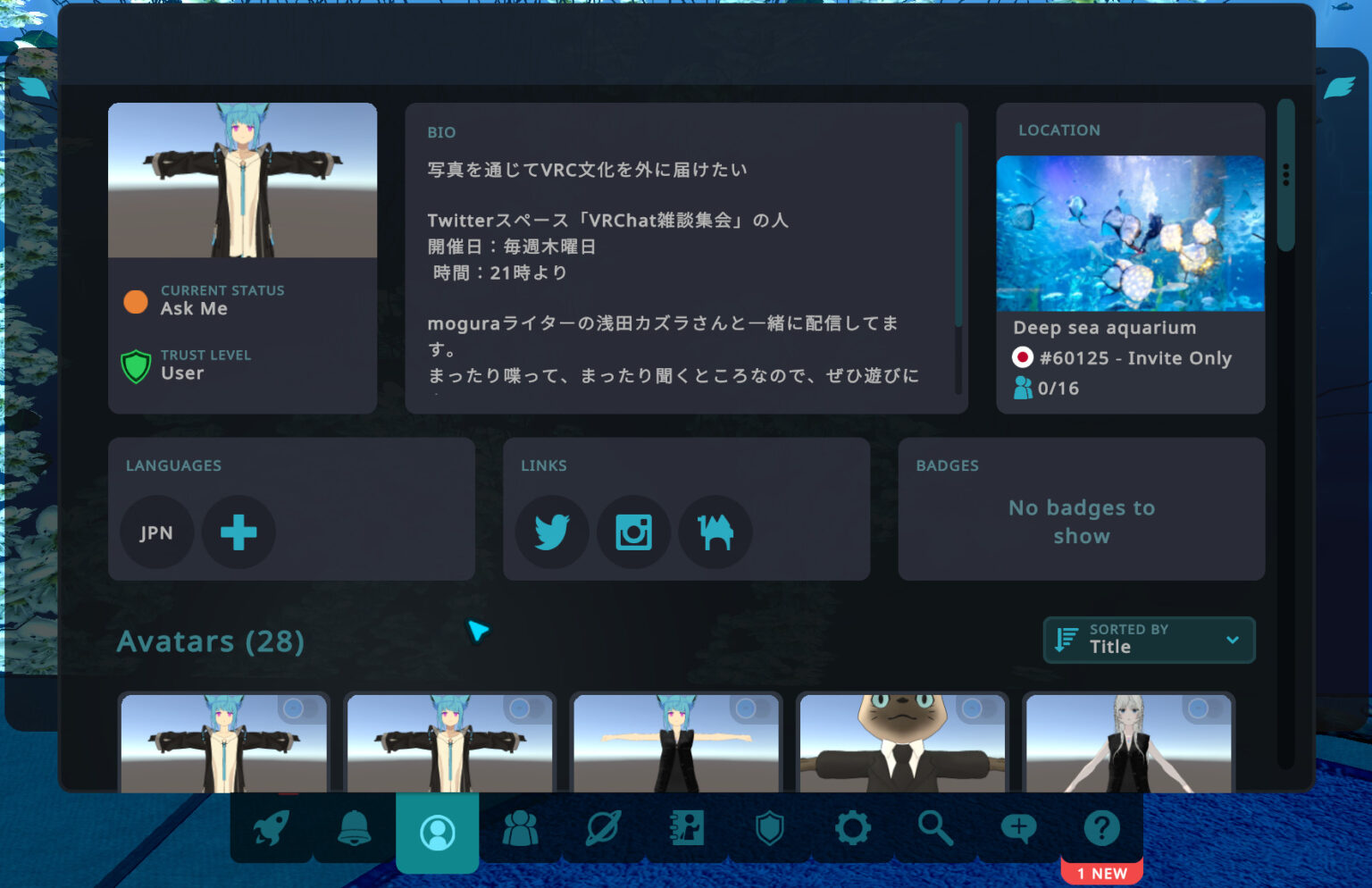Open the Safety shield icon
This screenshot has width=1372, height=888.
(770, 829)
